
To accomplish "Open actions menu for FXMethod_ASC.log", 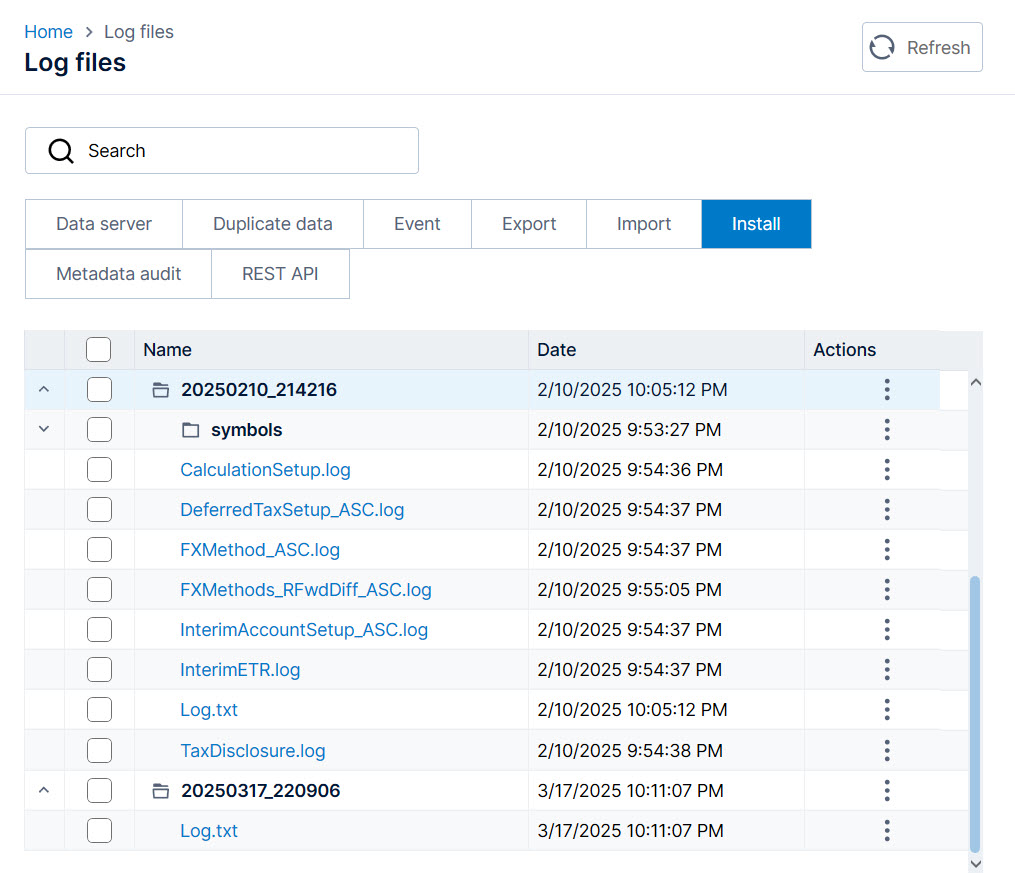I will click(x=886, y=550).
